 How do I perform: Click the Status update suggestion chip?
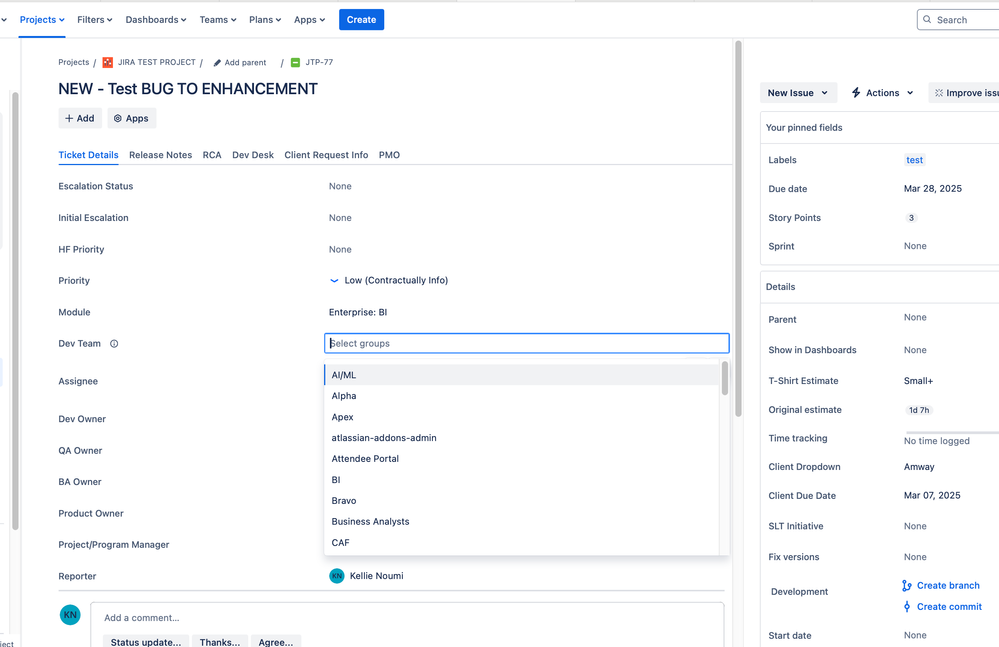[x=146, y=641]
